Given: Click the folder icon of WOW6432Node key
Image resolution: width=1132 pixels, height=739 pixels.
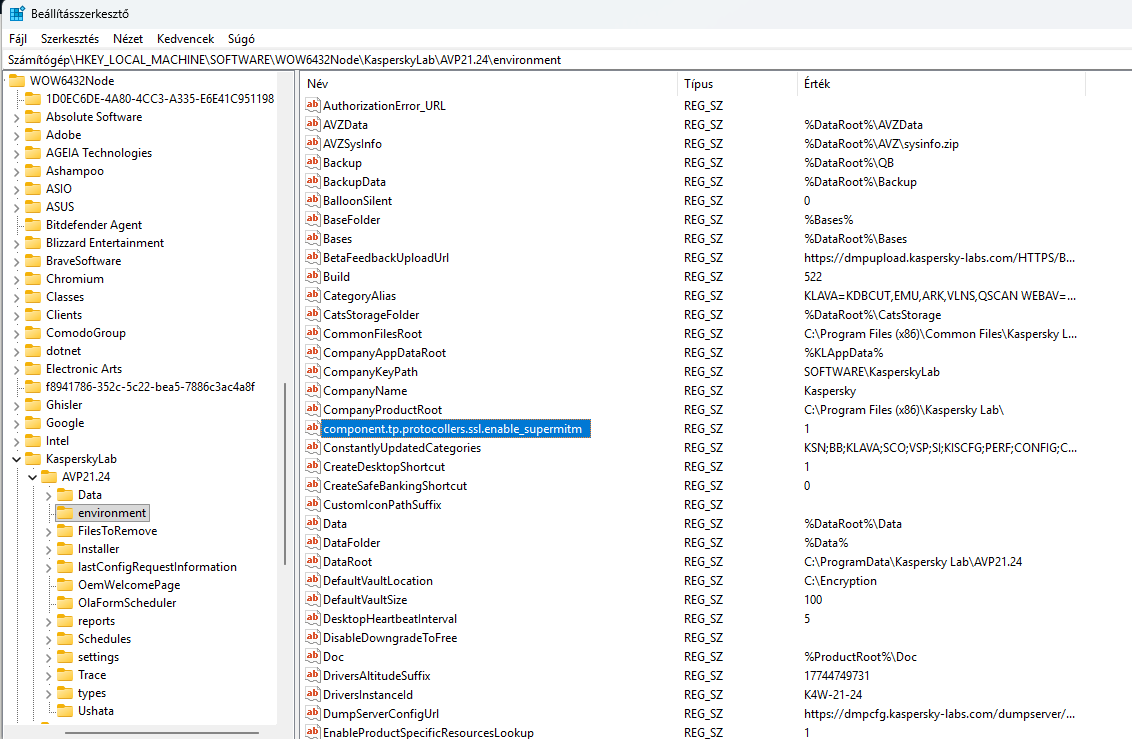Looking at the screenshot, I should tap(17, 81).
